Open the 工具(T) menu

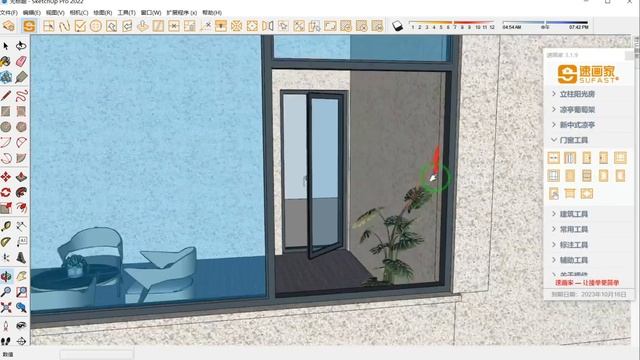(127, 13)
